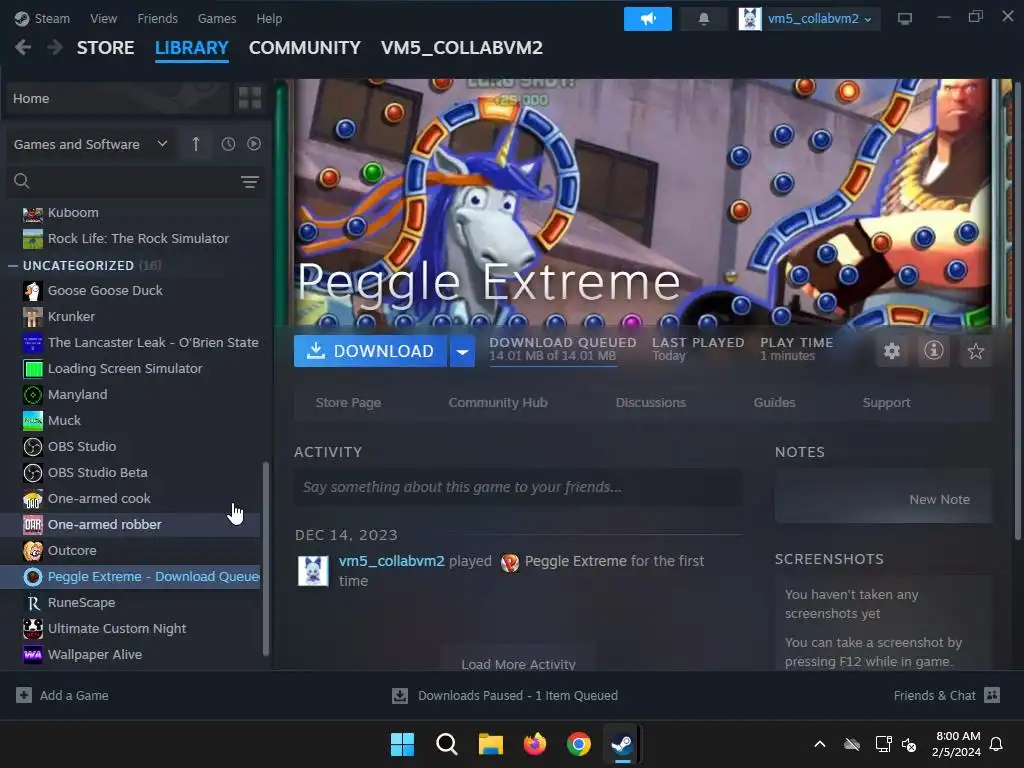
Task: Go to the STORE tab
Action: click(x=106, y=48)
